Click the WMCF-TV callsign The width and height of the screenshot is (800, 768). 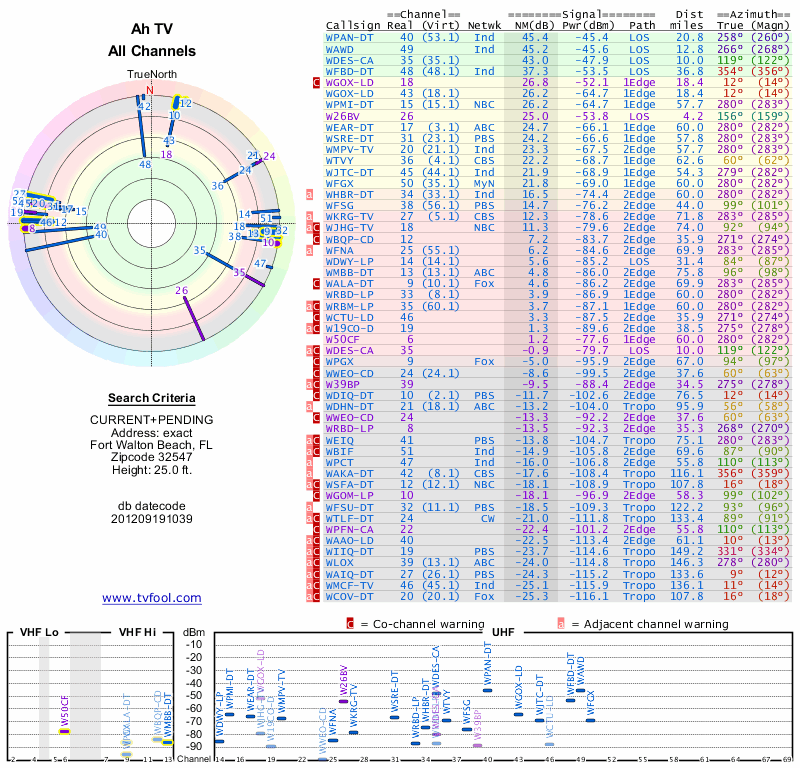[349, 586]
